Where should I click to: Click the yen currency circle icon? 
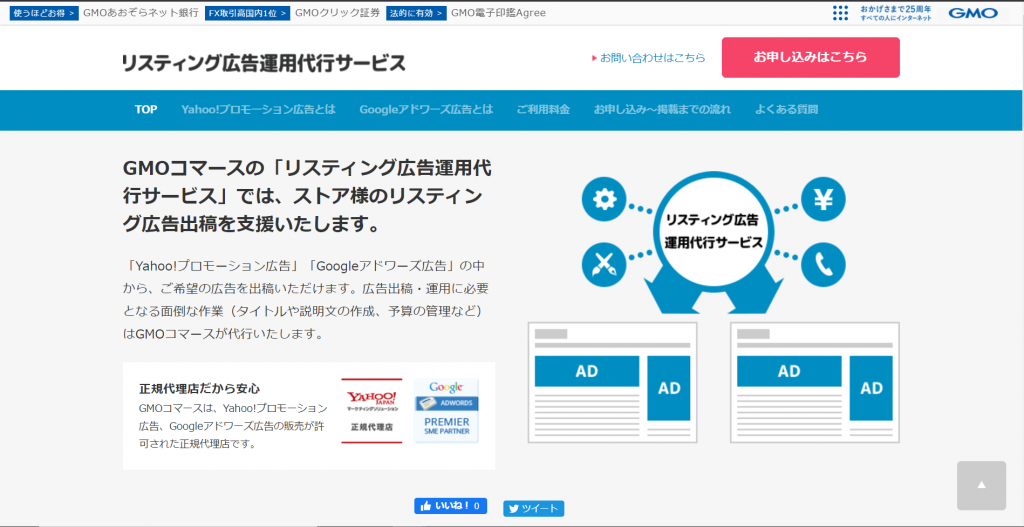tap(823, 199)
